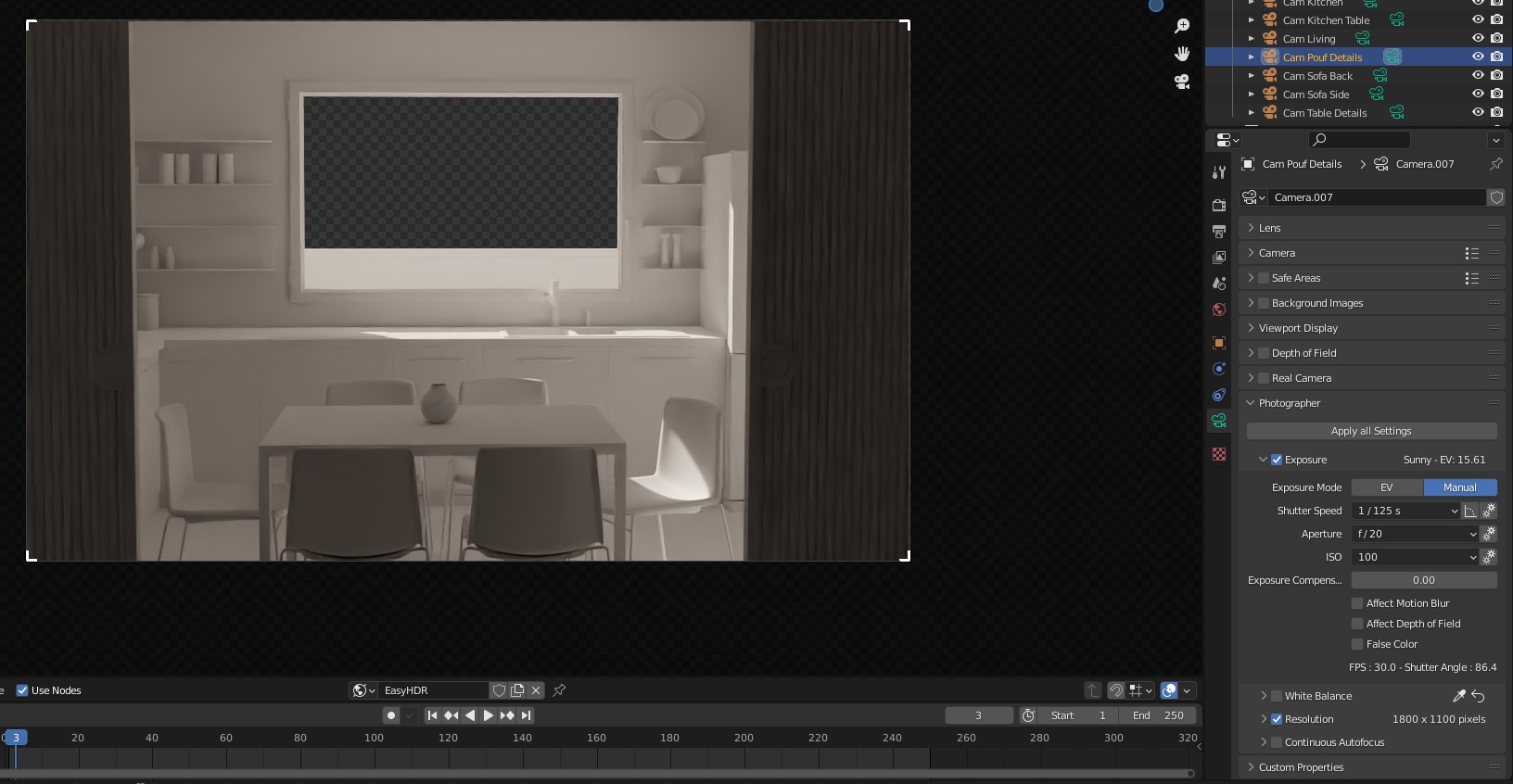The height and width of the screenshot is (784, 1513).
Task: Enable the False Color checkbox
Action: (1357, 644)
